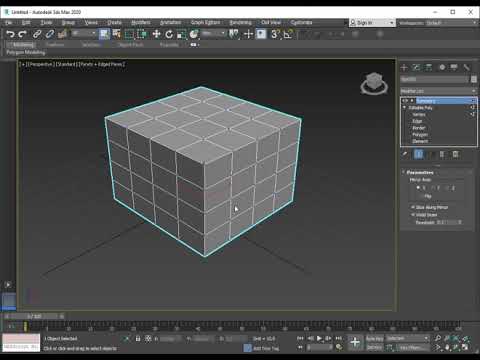Open the Sign In dropdown
This screenshot has height=360, width=480.
click(x=372, y=23)
